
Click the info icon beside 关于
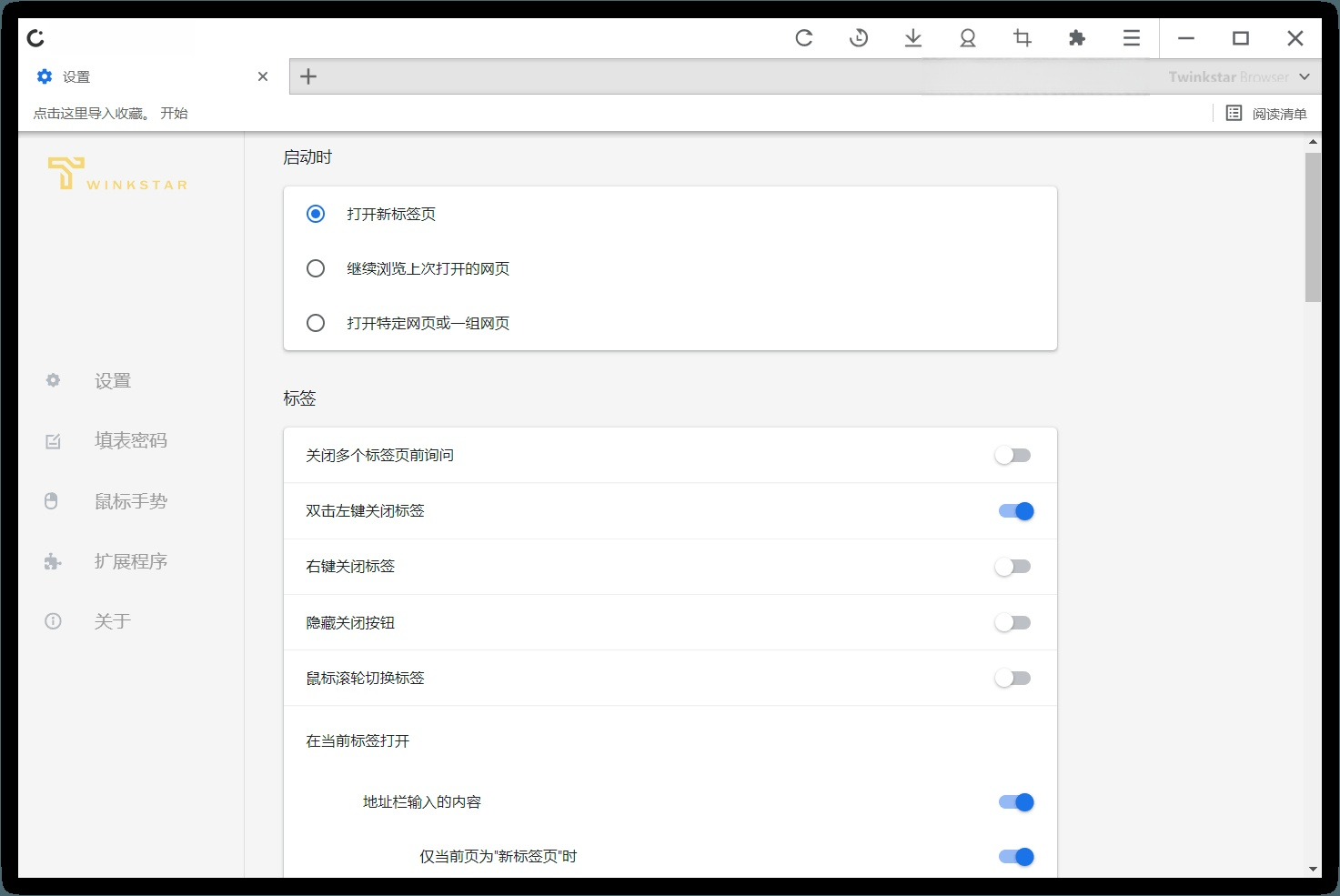(53, 621)
